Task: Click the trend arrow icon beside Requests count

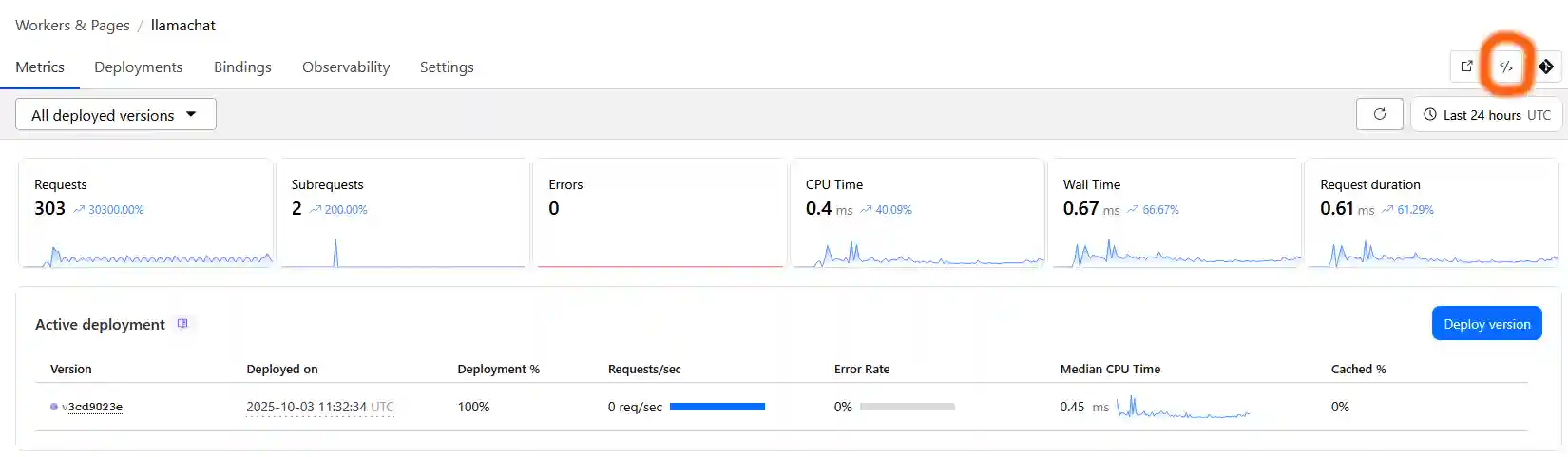Action: [x=79, y=210]
